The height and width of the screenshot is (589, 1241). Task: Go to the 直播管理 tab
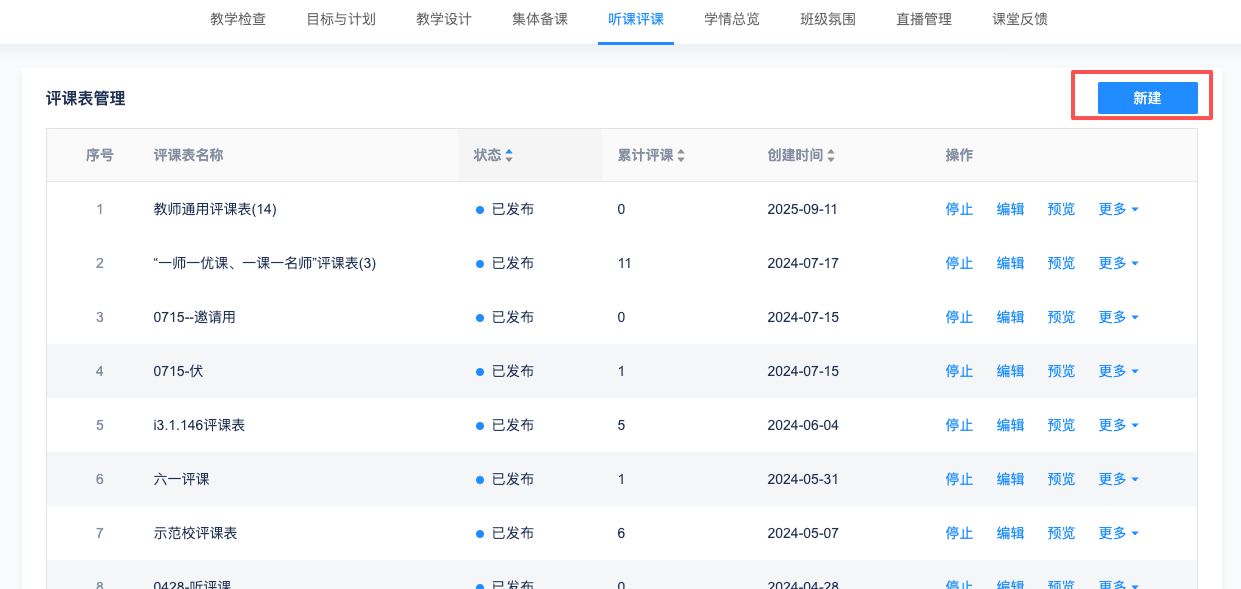924,19
